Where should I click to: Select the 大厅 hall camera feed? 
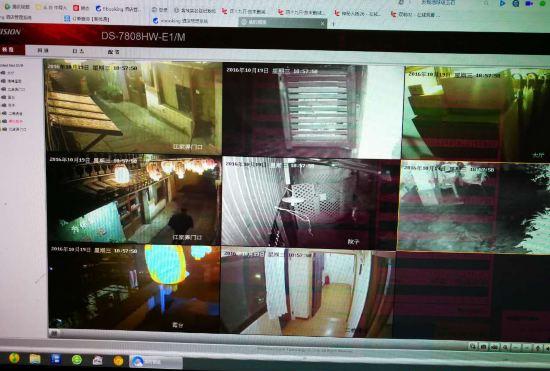[476, 113]
